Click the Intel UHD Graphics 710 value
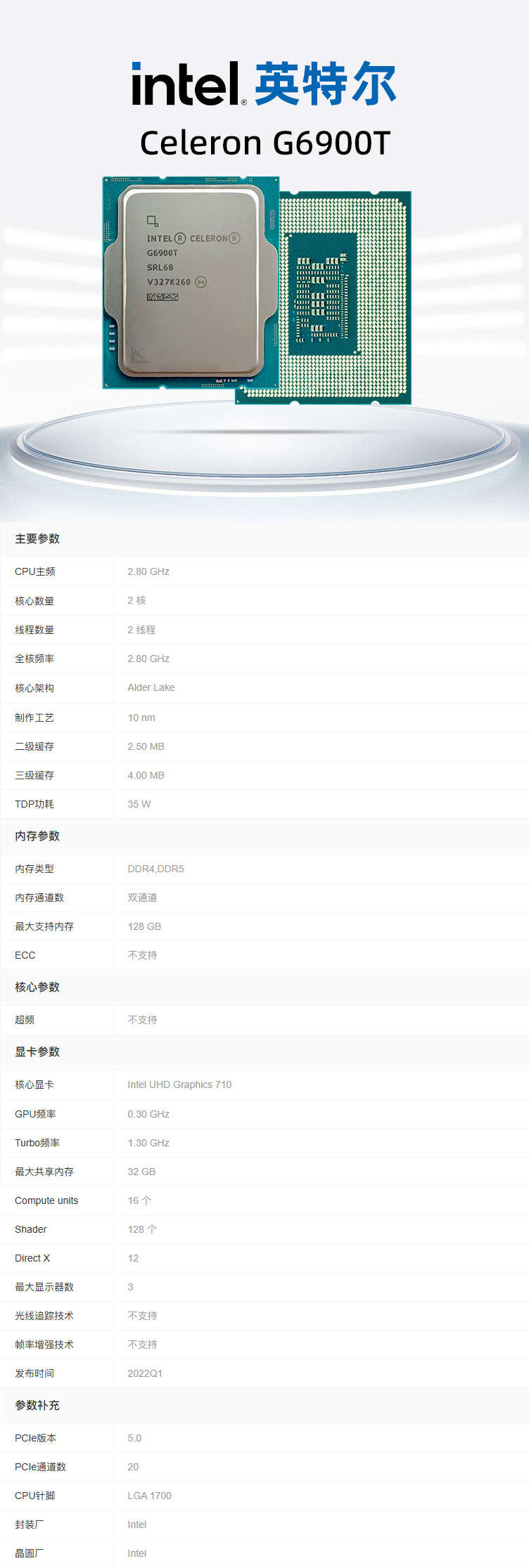Image resolution: width=529 pixels, height=1568 pixels. point(179,1084)
